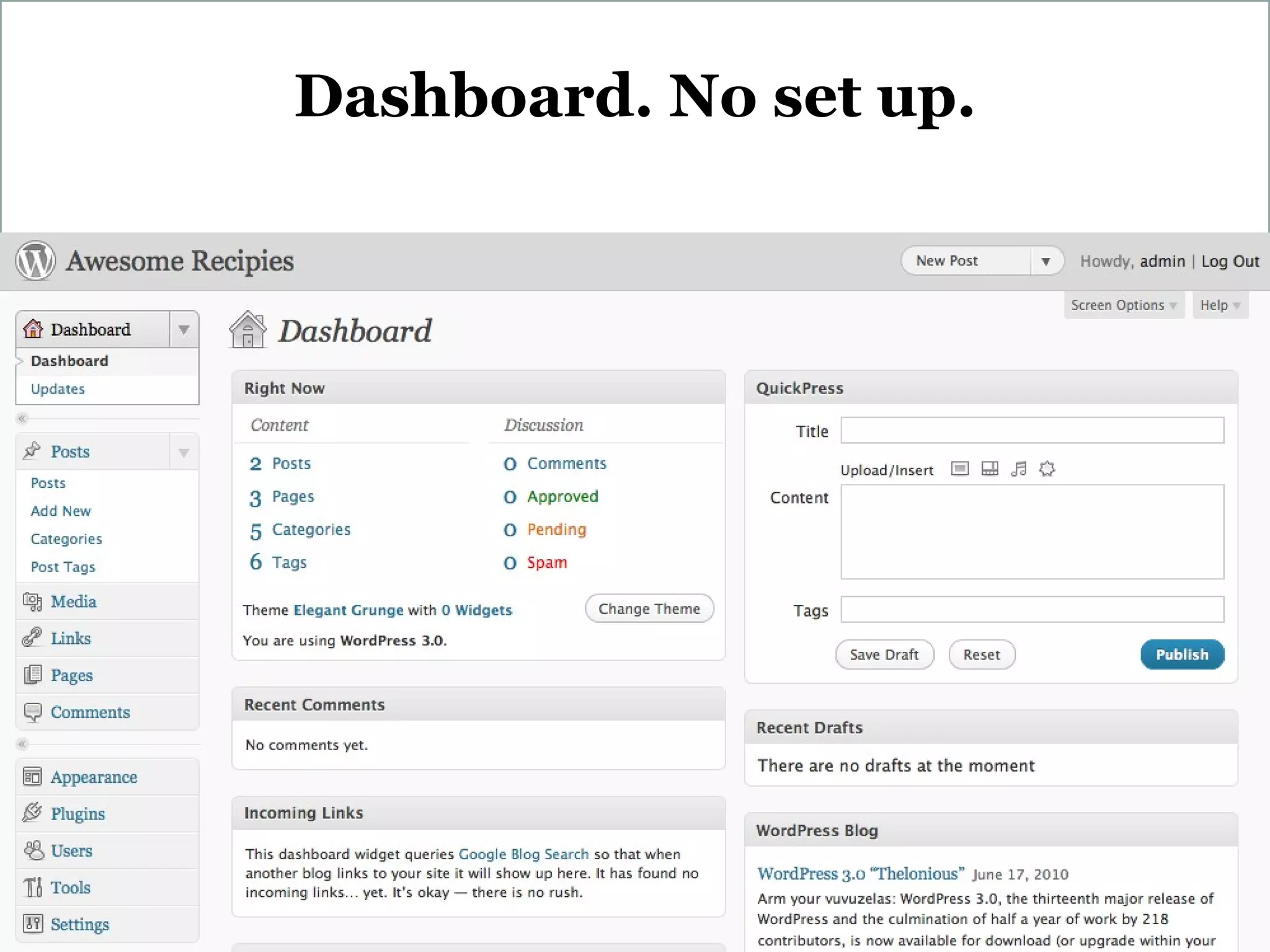1270x952 pixels.
Task: Click the large Dashboard heading house icon
Action: click(x=248, y=329)
